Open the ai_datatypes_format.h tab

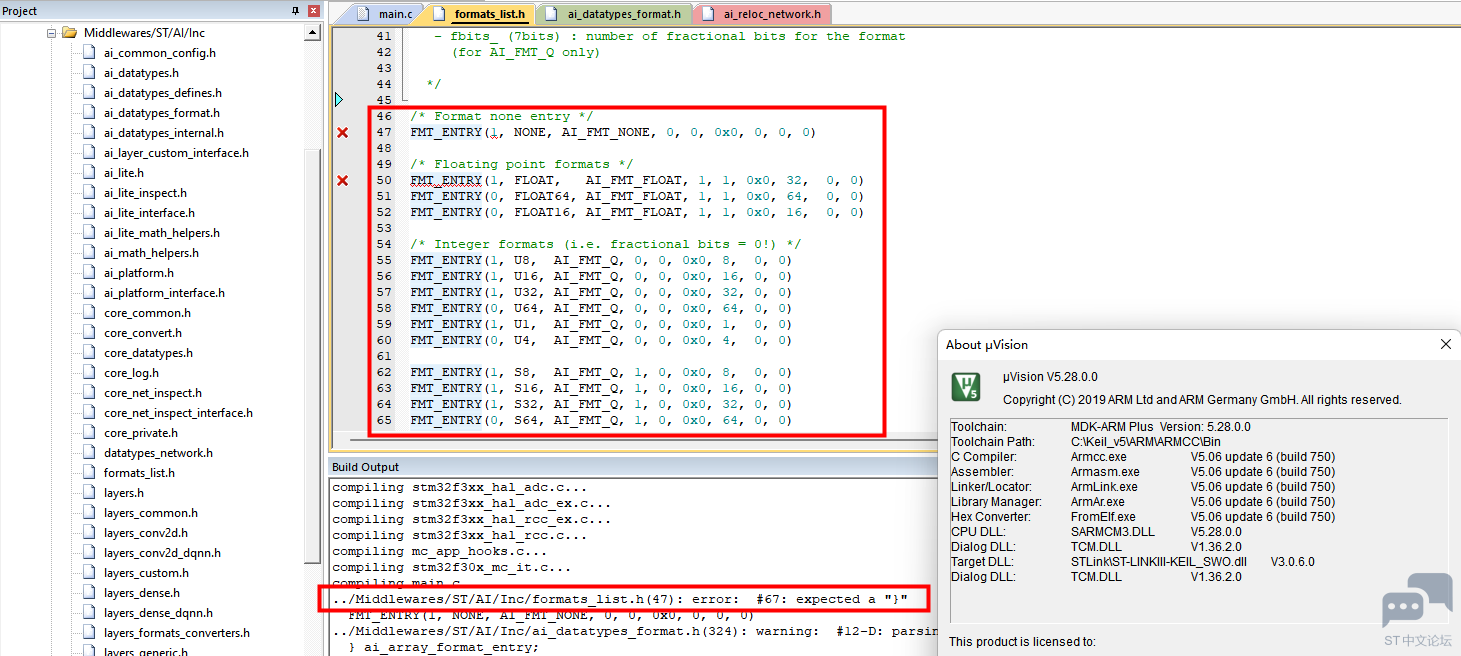point(624,14)
